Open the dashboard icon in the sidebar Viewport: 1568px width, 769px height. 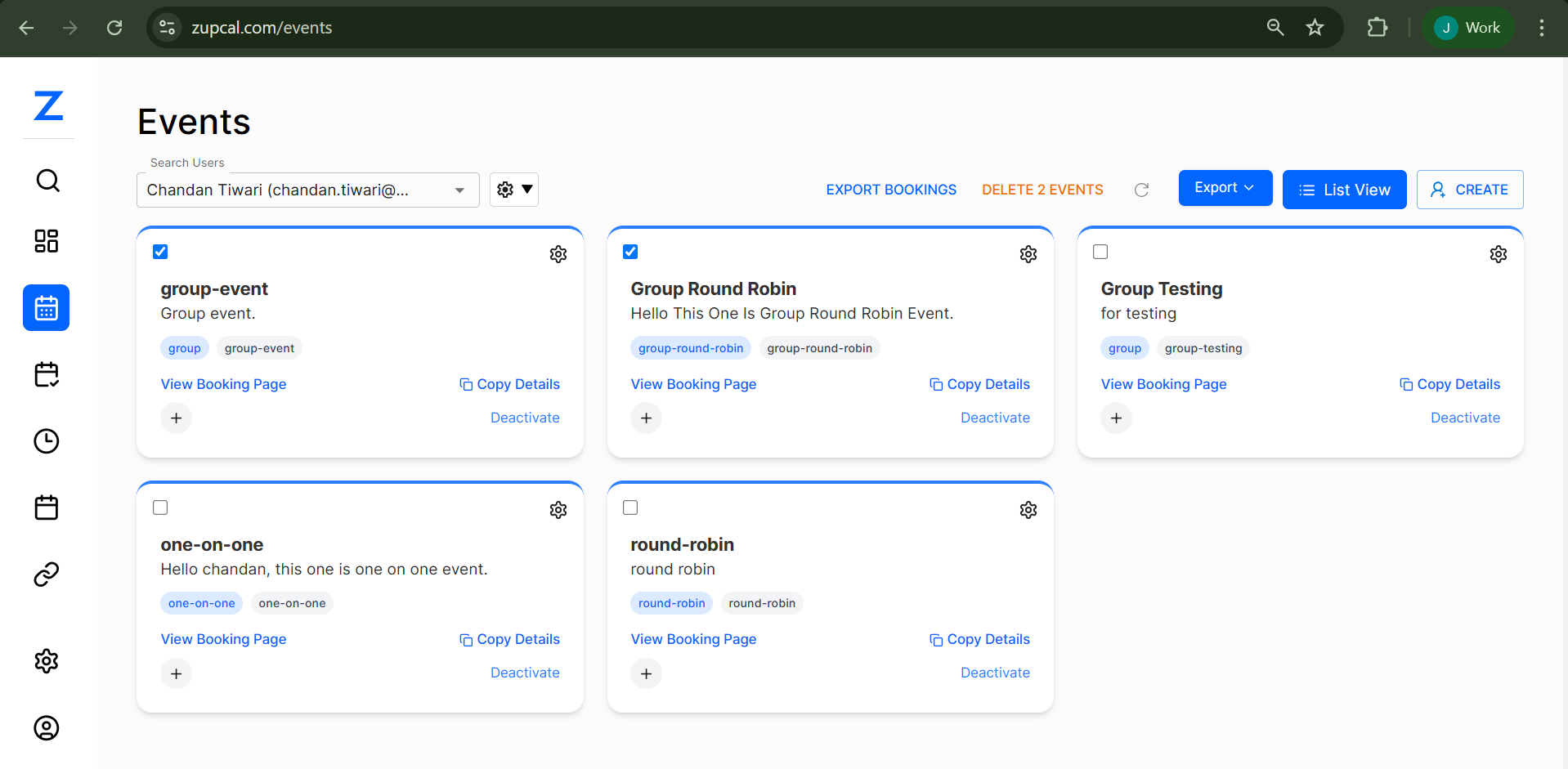point(46,240)
